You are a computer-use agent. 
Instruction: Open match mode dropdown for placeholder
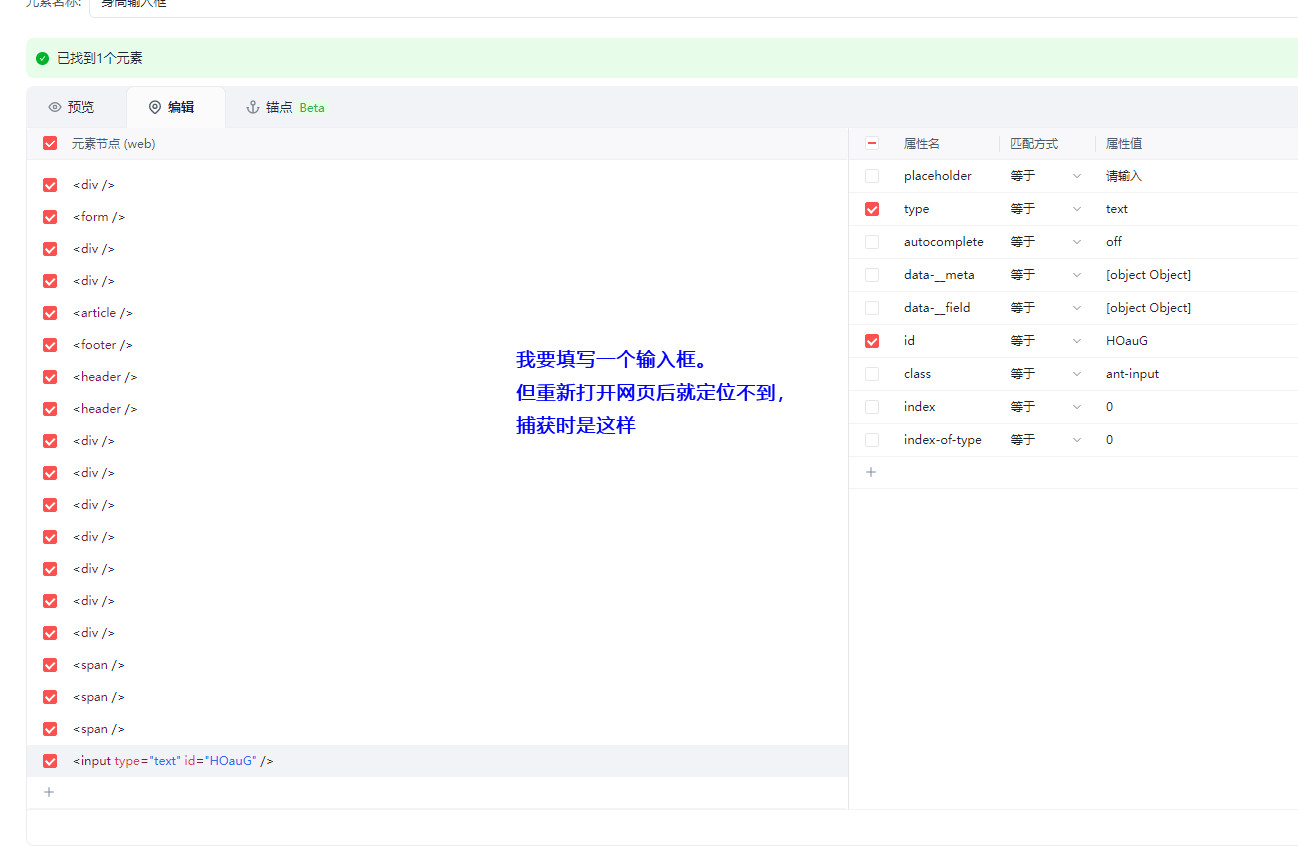(1046, 176)
